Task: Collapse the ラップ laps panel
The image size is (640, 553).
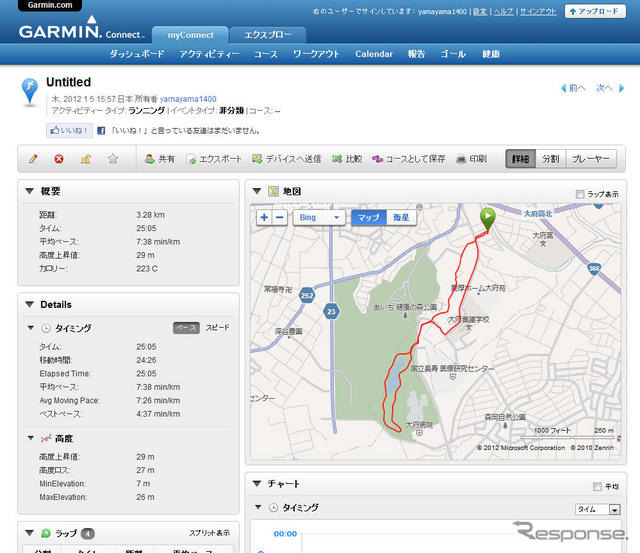Action: [29, 533]
